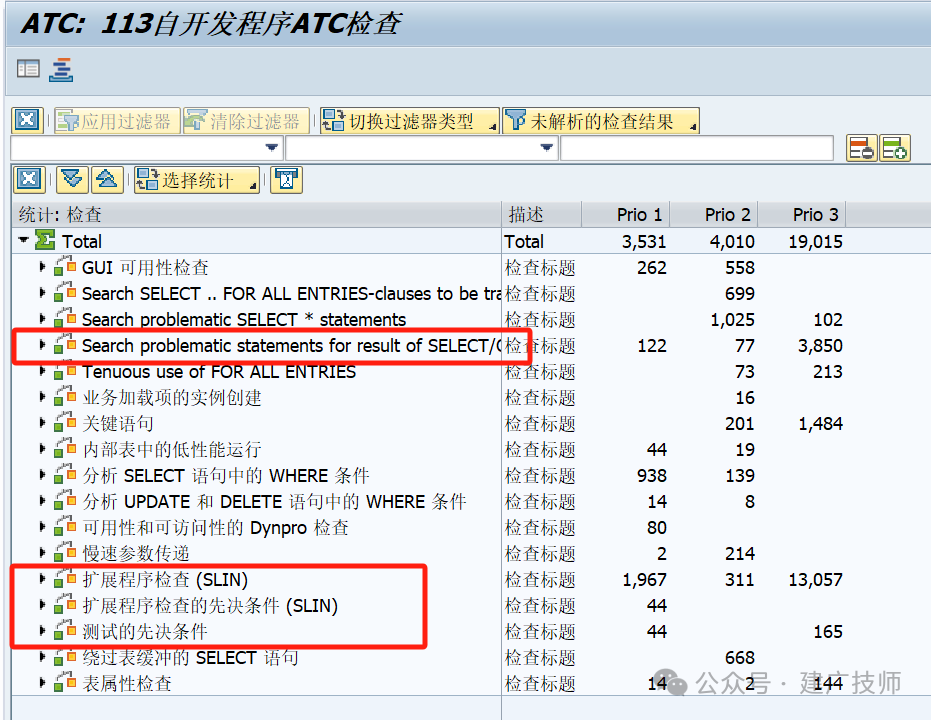Expand Tenuous use of FOR ALL ENTRIES node

pos(42,371)
